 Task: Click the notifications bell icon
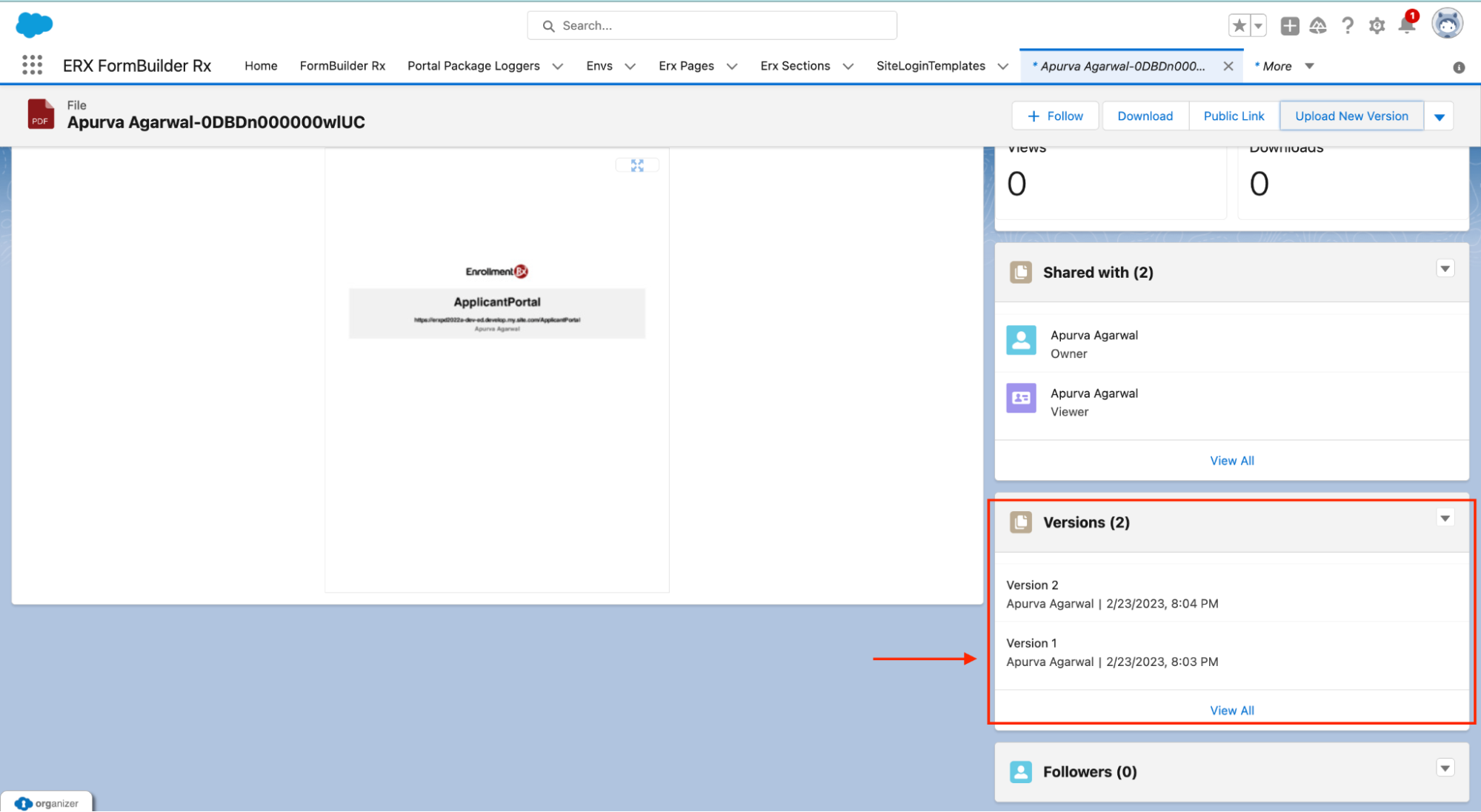pos(1405,26)
